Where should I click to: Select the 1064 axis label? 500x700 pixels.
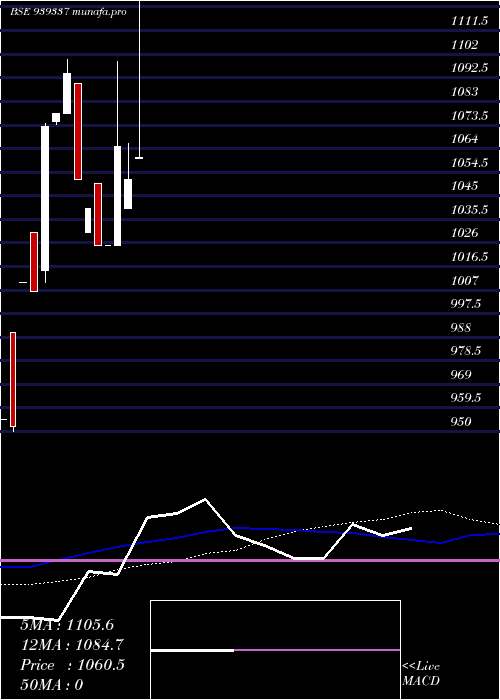tap(464, 138)
